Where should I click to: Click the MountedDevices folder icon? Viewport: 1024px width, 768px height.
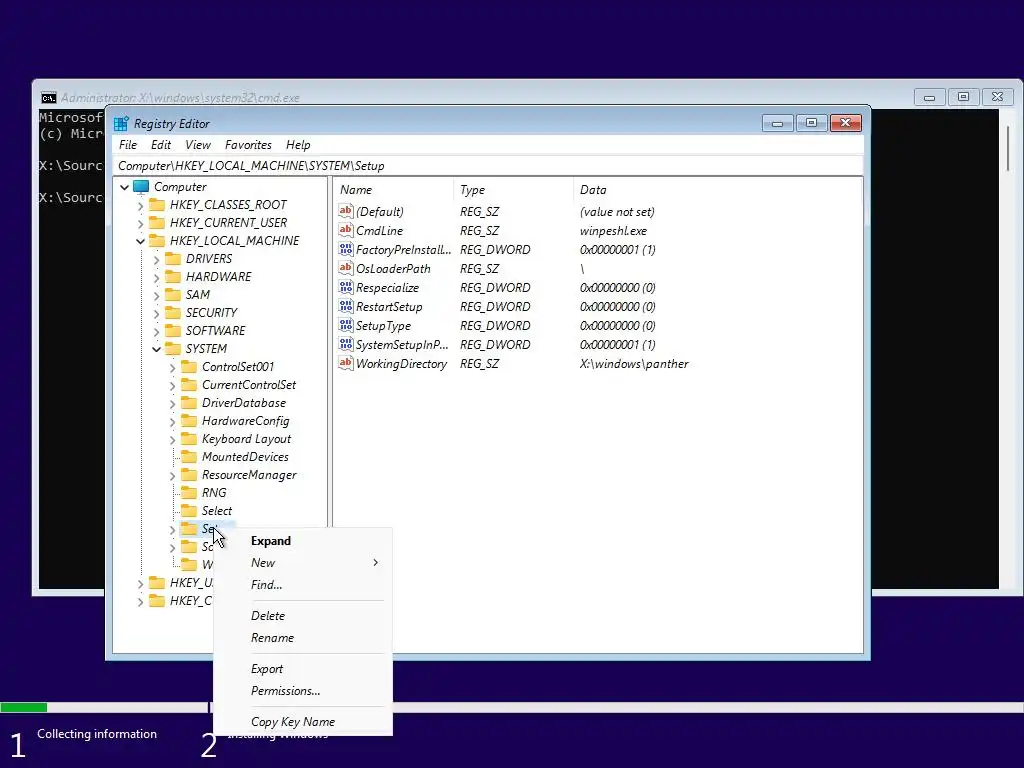coord(189,457)
